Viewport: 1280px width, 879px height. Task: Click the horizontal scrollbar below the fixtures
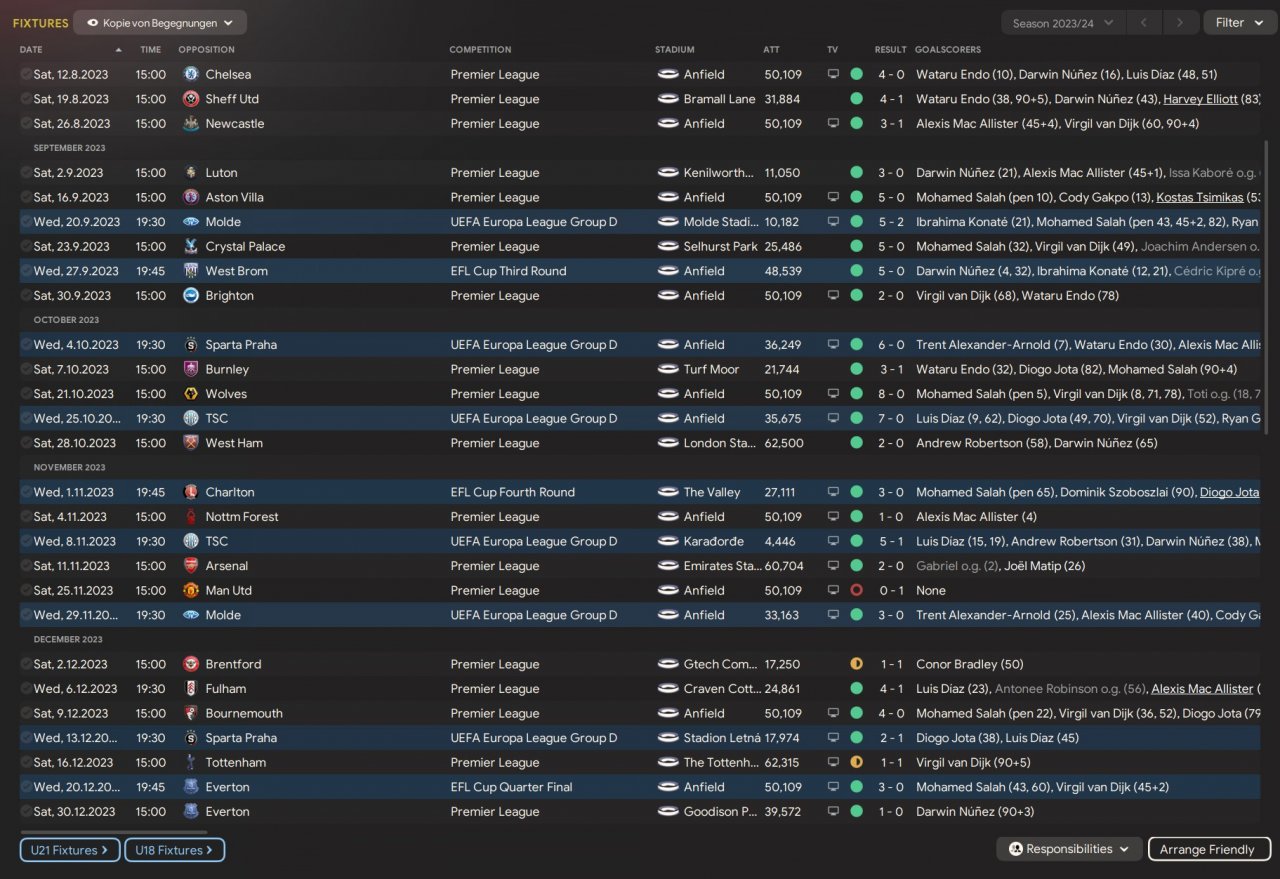[113, 831]
